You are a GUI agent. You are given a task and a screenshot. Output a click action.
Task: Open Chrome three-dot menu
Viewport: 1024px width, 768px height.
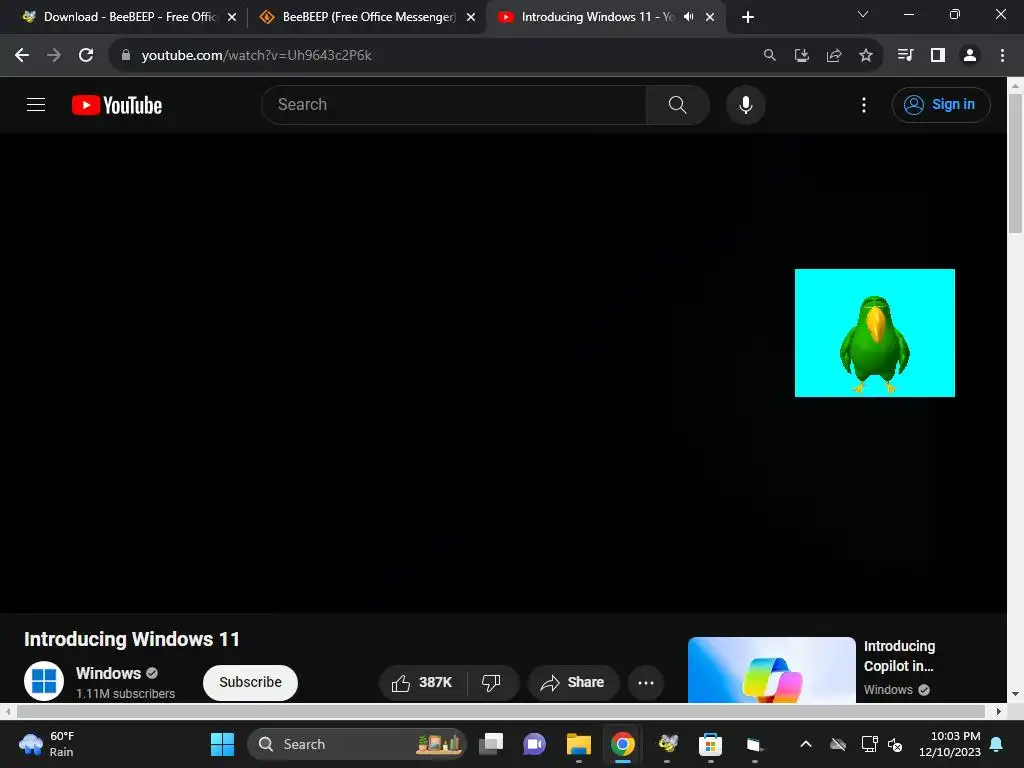click(x=1002, y=55)
